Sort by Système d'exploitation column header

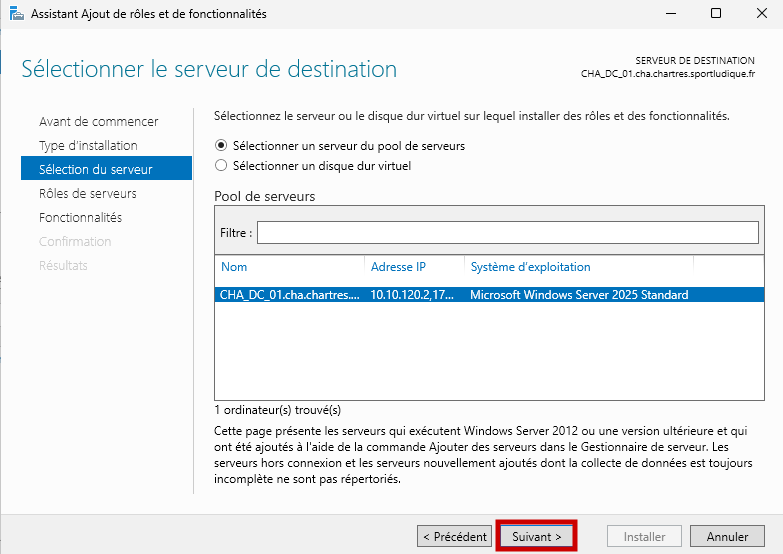click(x=578, y=267)
